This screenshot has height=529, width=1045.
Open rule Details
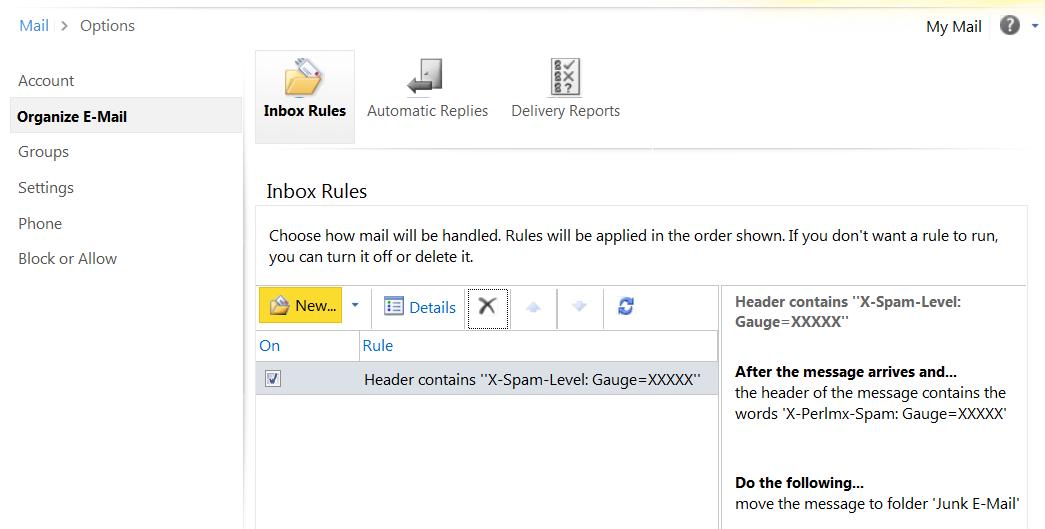(420, 307)
